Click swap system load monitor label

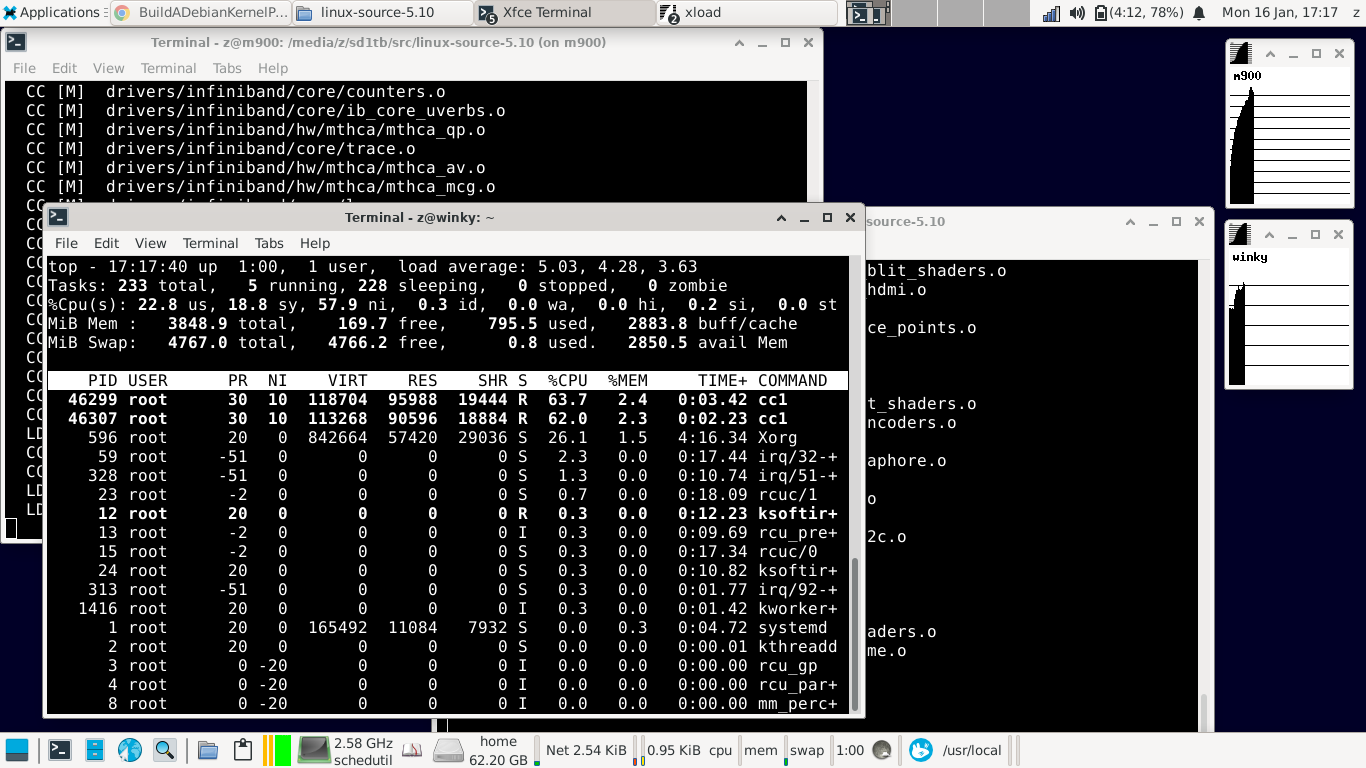(806, 750)
